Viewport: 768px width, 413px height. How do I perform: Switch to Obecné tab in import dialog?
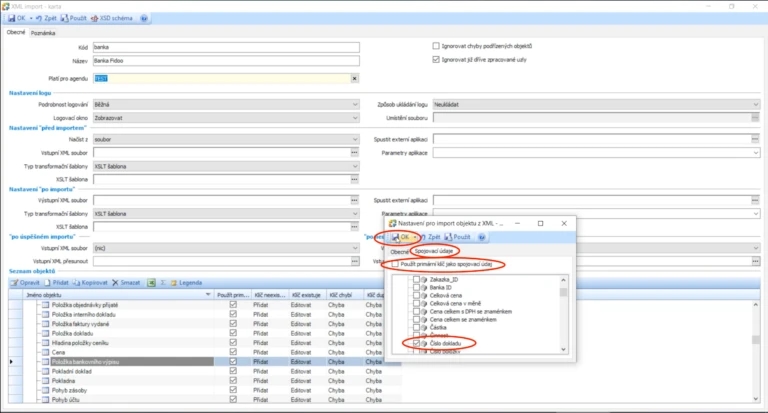click(399, 251)
